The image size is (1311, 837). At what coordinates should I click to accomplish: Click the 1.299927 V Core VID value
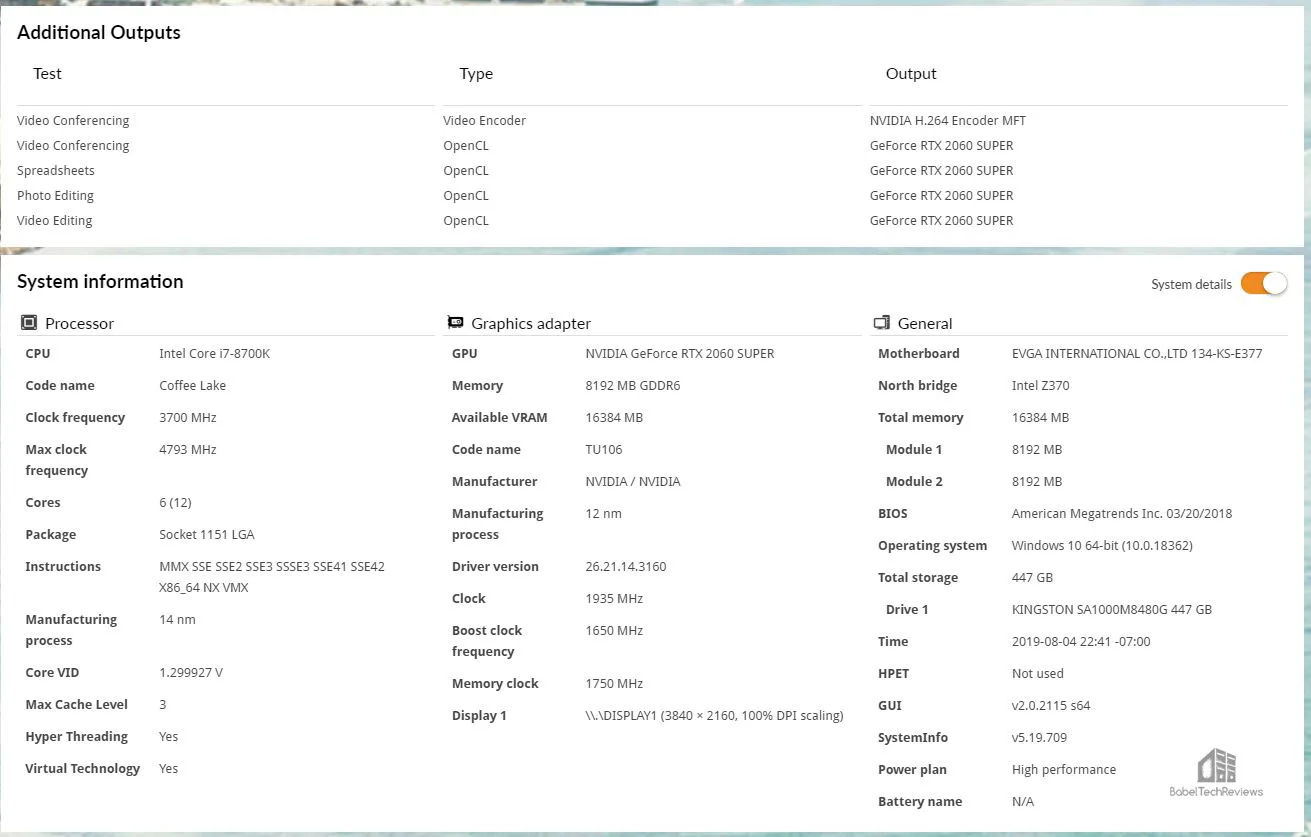191,672
